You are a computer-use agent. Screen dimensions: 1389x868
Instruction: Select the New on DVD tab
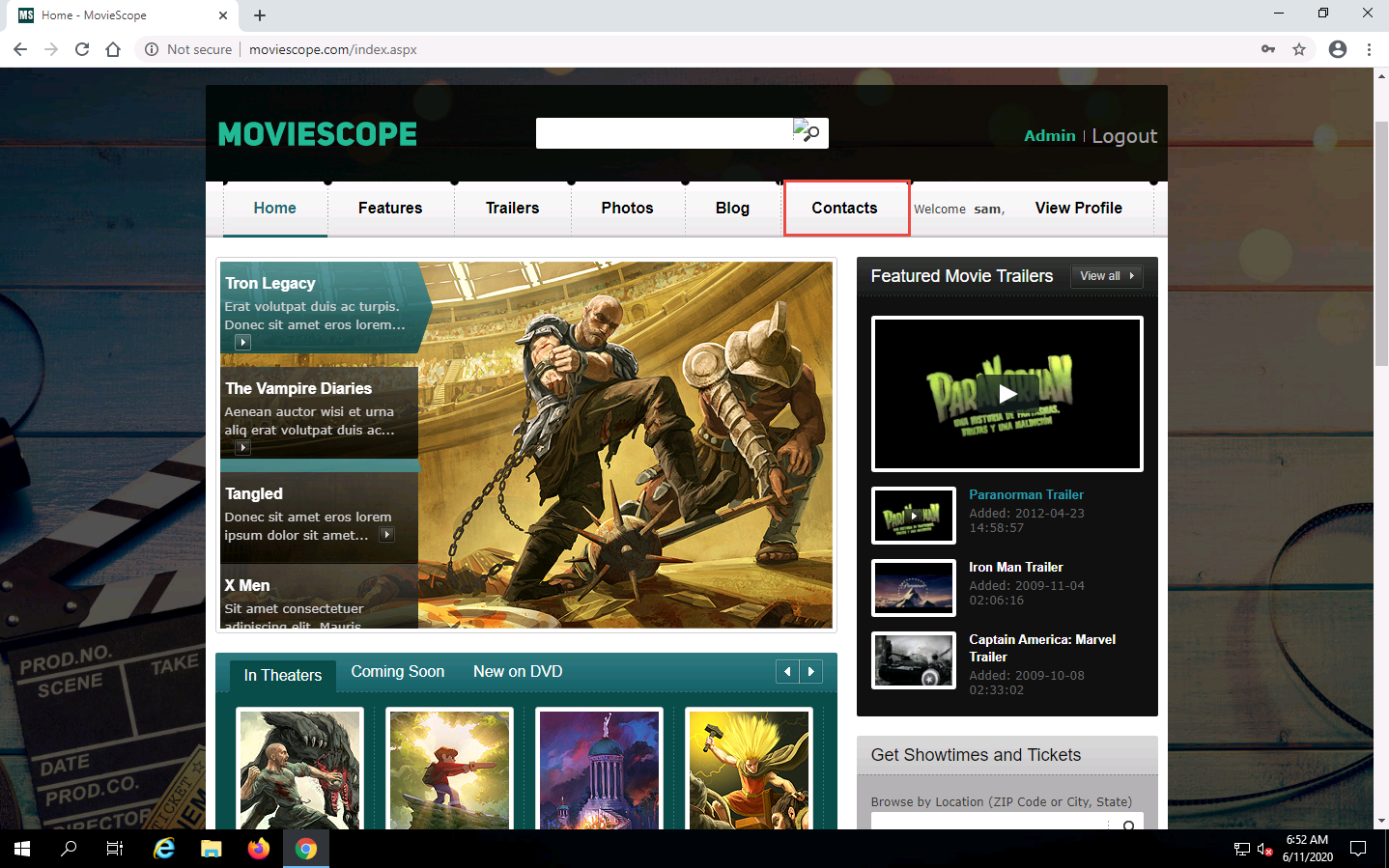click(518, 672)
